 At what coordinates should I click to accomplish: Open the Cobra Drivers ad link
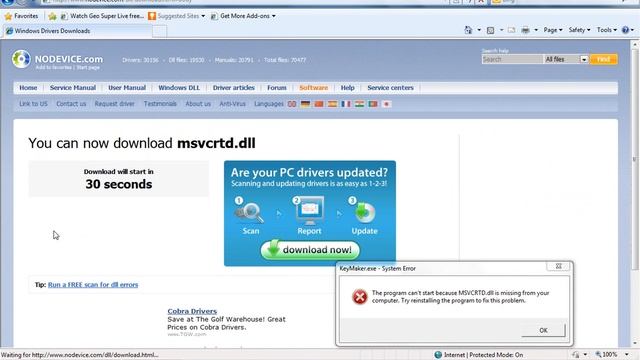click(x=192, y=311)
